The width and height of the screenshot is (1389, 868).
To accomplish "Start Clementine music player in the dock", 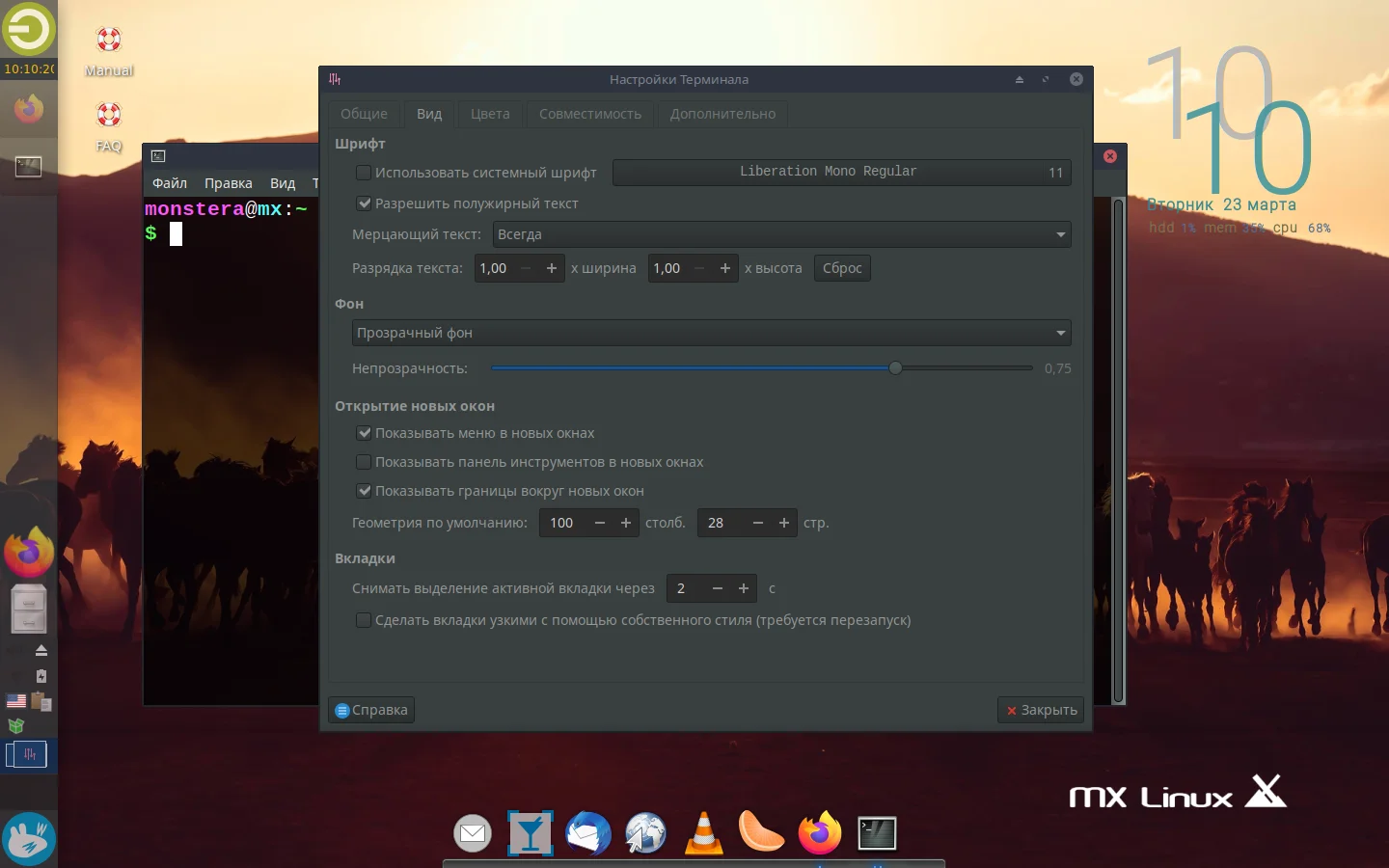I will point(762,834).
